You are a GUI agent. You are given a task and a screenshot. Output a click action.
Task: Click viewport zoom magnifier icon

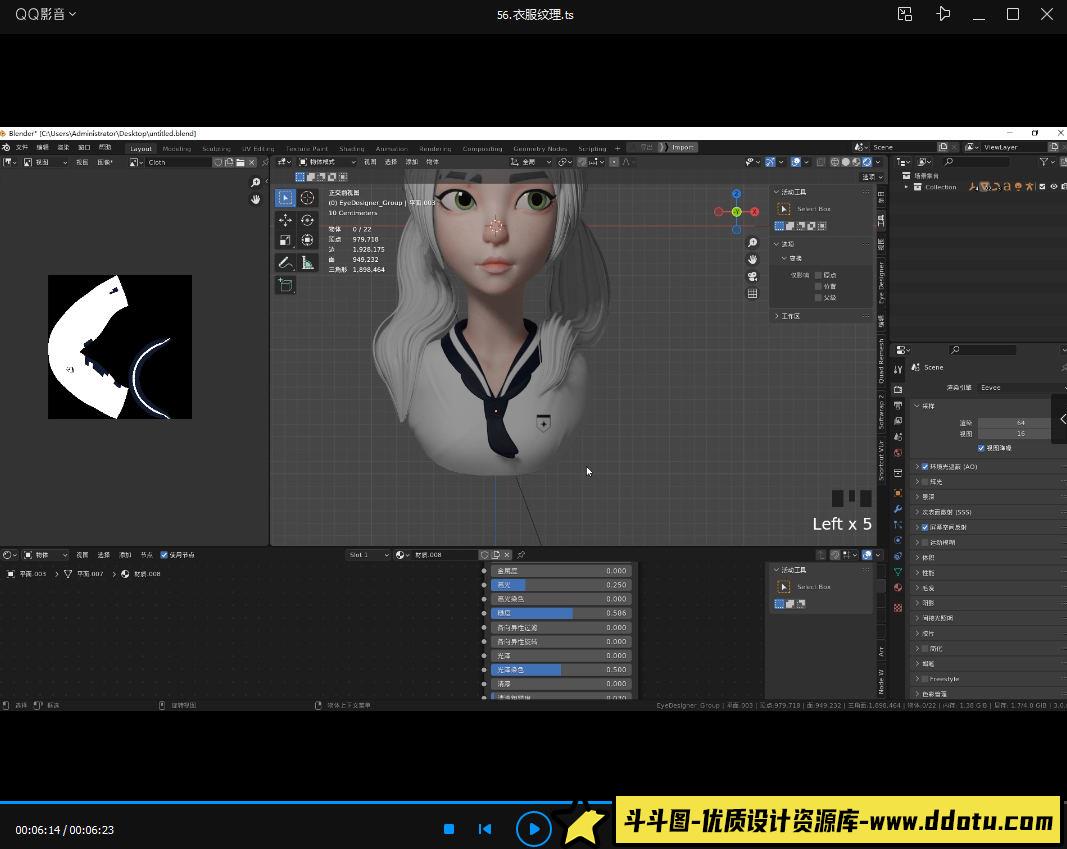752,243
